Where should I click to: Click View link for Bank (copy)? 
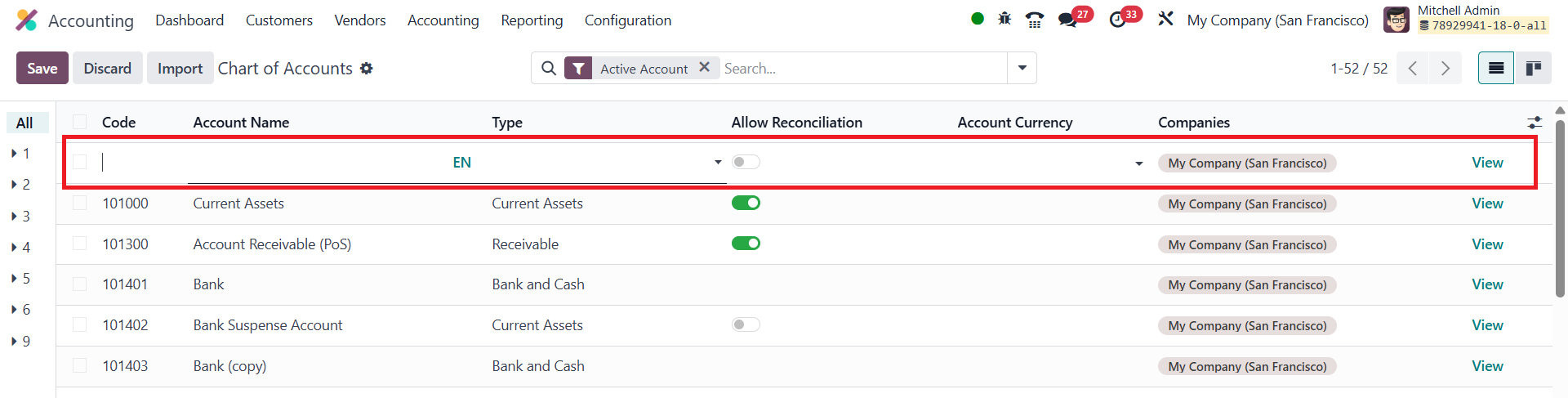click(1487, 366)
